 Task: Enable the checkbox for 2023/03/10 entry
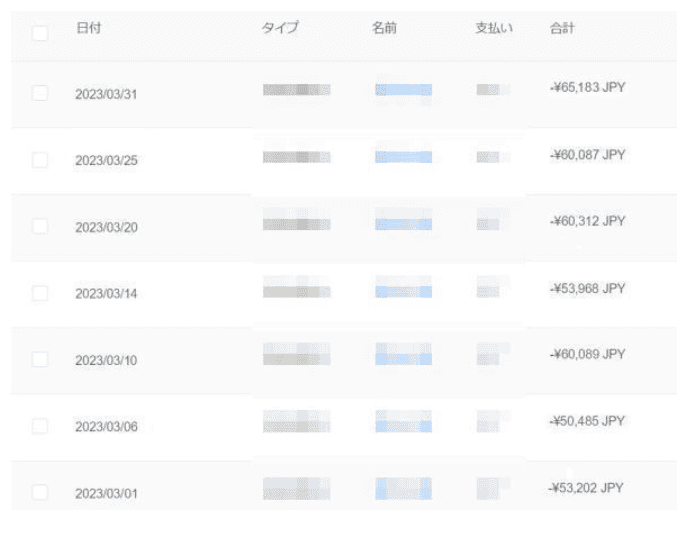click(40, 359)
